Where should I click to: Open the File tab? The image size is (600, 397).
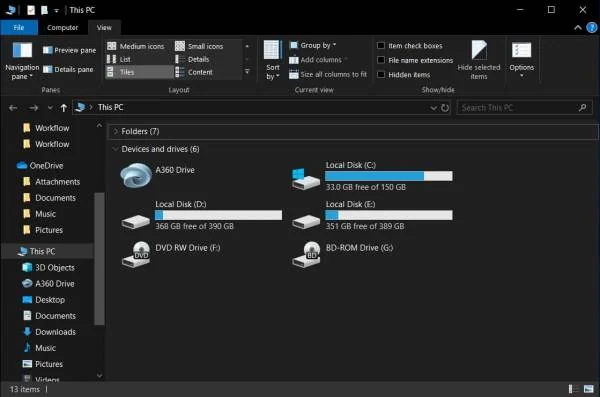pos(19,28)
